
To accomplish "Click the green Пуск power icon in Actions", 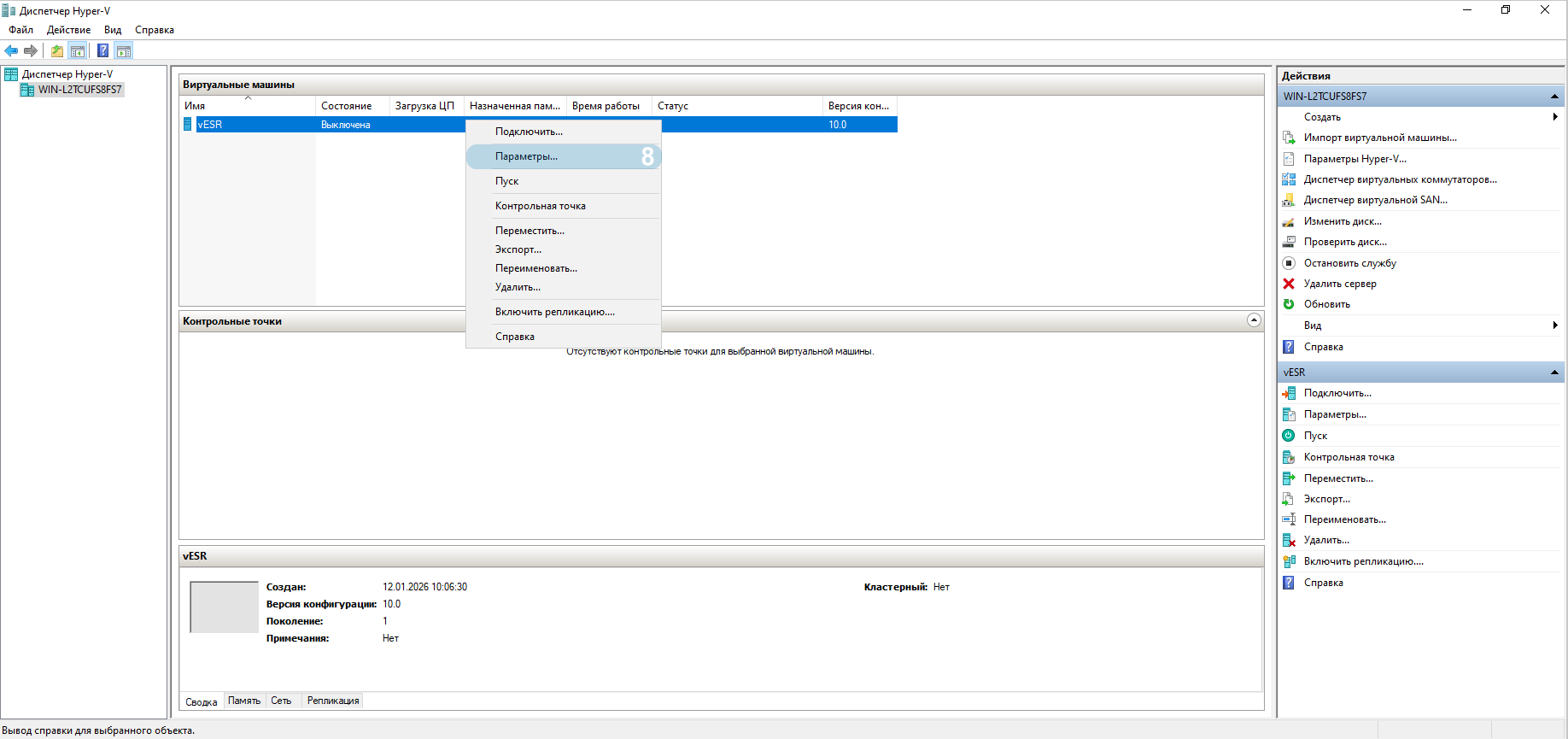I will (x=1289, y=436).
